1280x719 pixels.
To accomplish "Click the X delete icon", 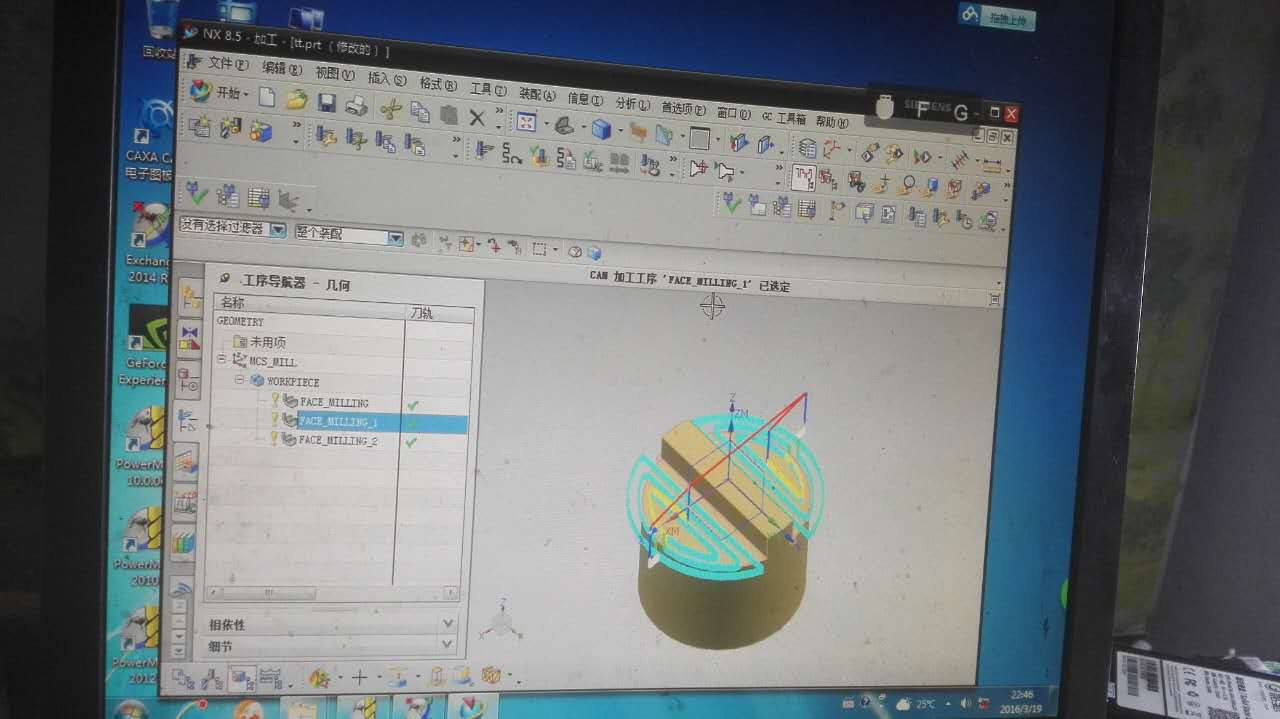I will [x=477, y=118].
